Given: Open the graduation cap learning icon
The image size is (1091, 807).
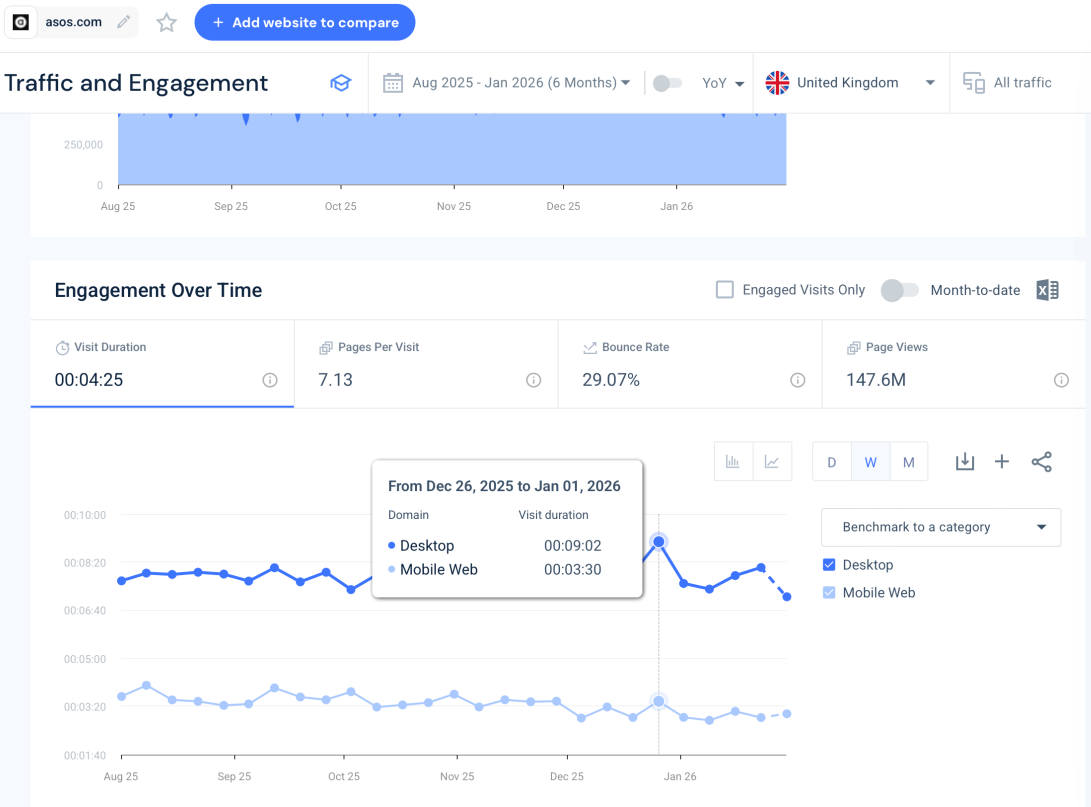Looking at the screenshot, I should [341, 83].
